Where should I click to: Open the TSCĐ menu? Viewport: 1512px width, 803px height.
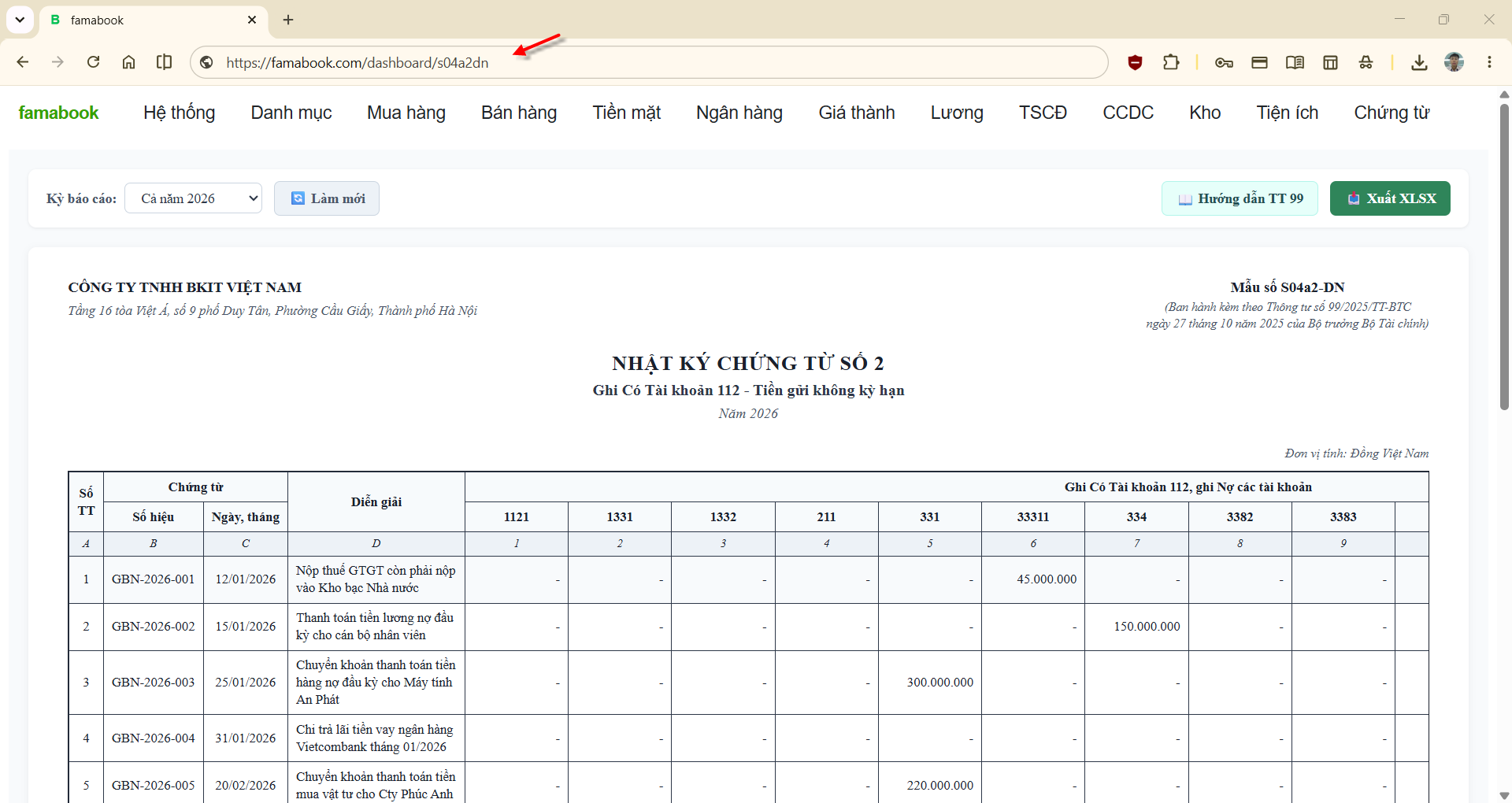pyautogui.click(x=1043, y=113)
